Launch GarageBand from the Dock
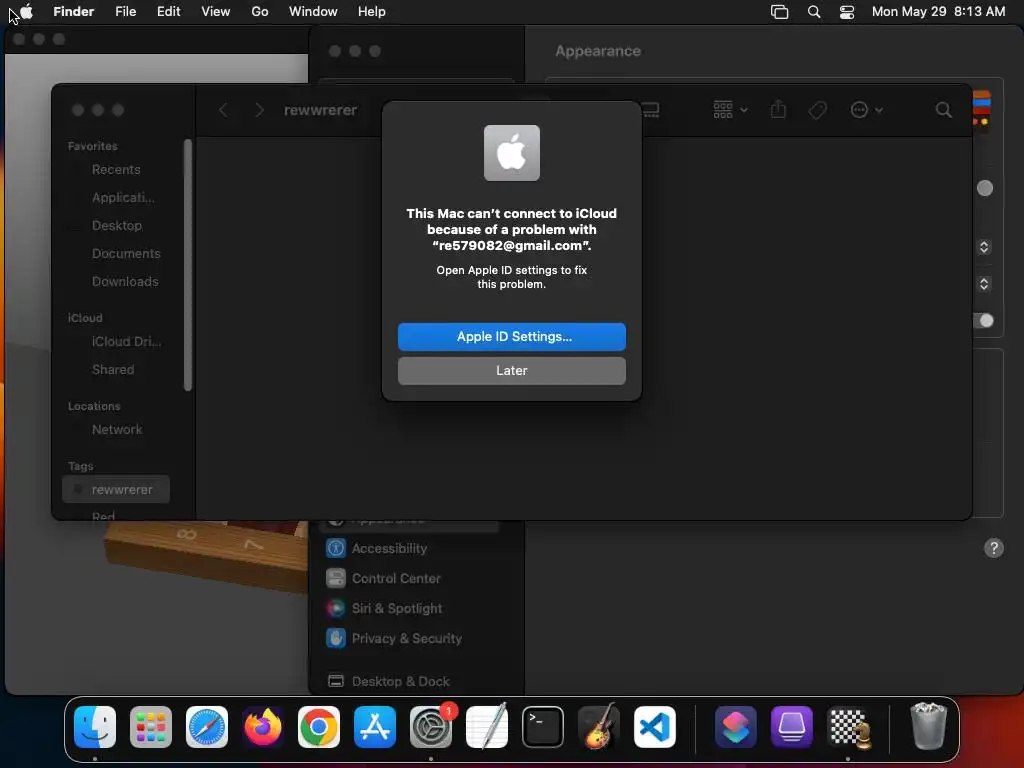This screenshot has width=1024, height=768. coord(598,727)
